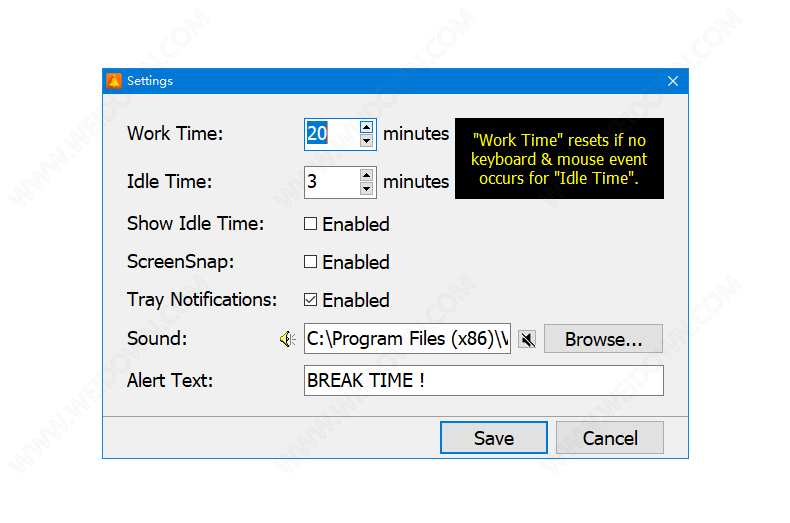Click the orange app icon in title bar
The image size is (790, 523).
point(114,81)
